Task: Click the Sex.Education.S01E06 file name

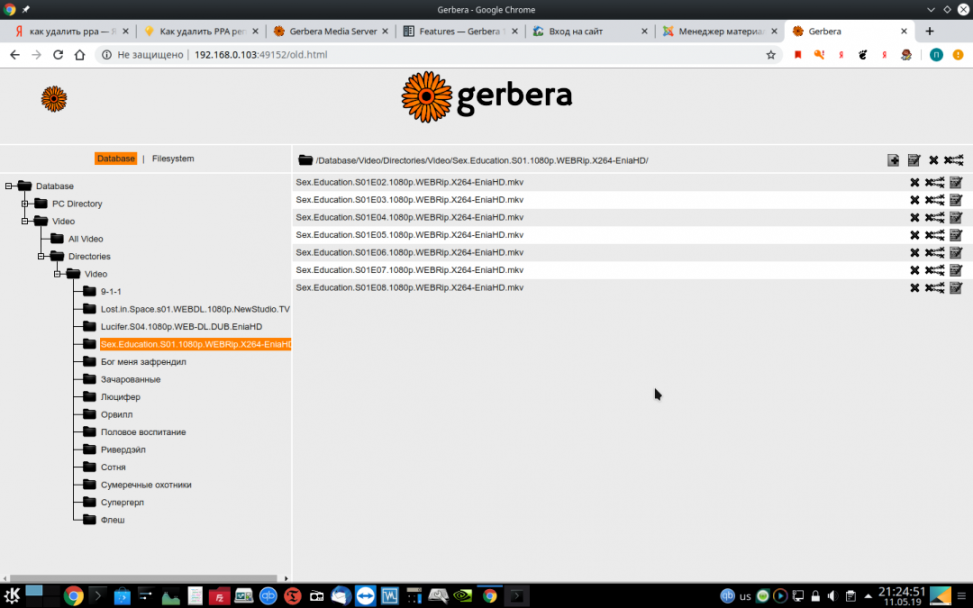Action: 410,253
